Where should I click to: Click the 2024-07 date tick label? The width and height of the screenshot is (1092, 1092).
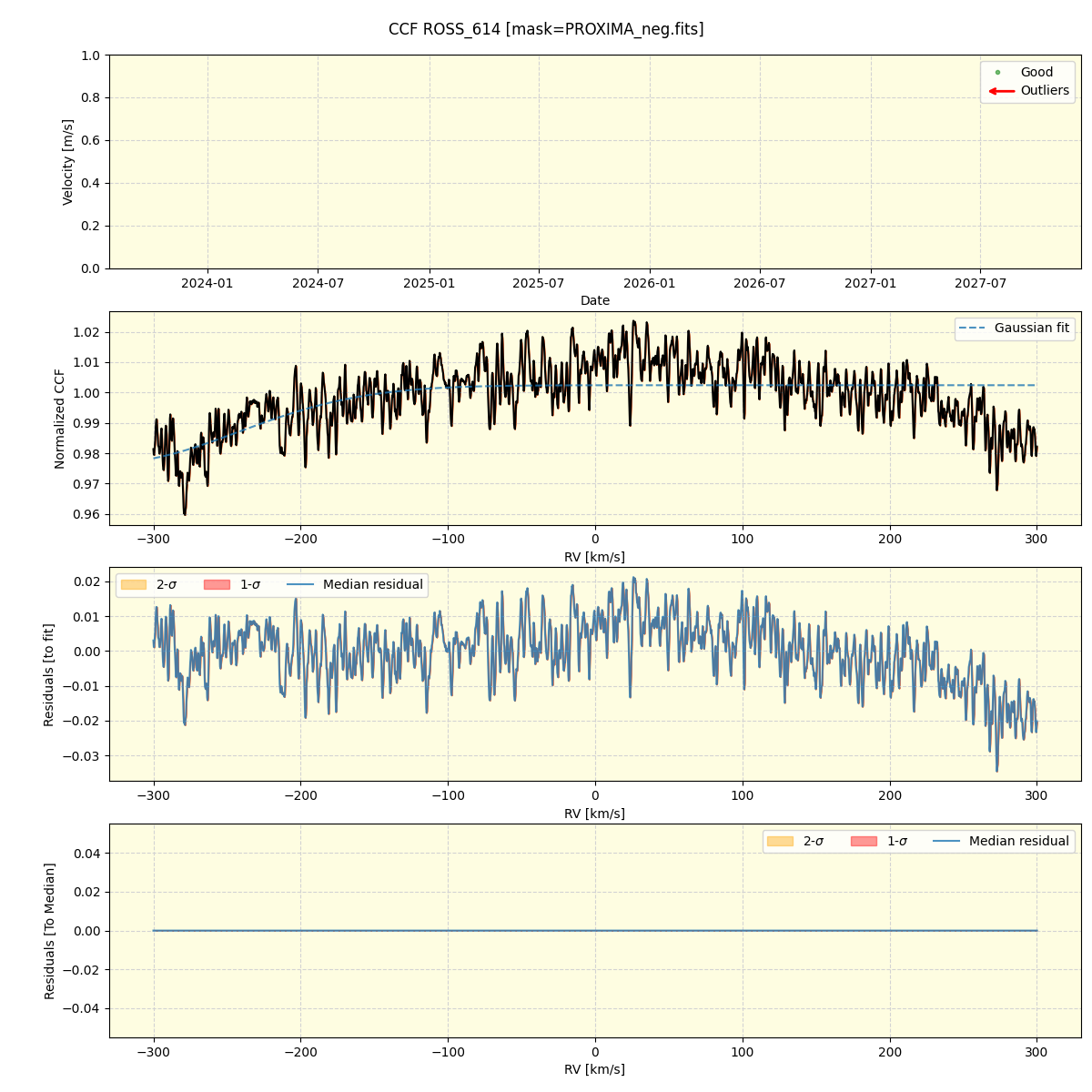[x=318, y=284]
